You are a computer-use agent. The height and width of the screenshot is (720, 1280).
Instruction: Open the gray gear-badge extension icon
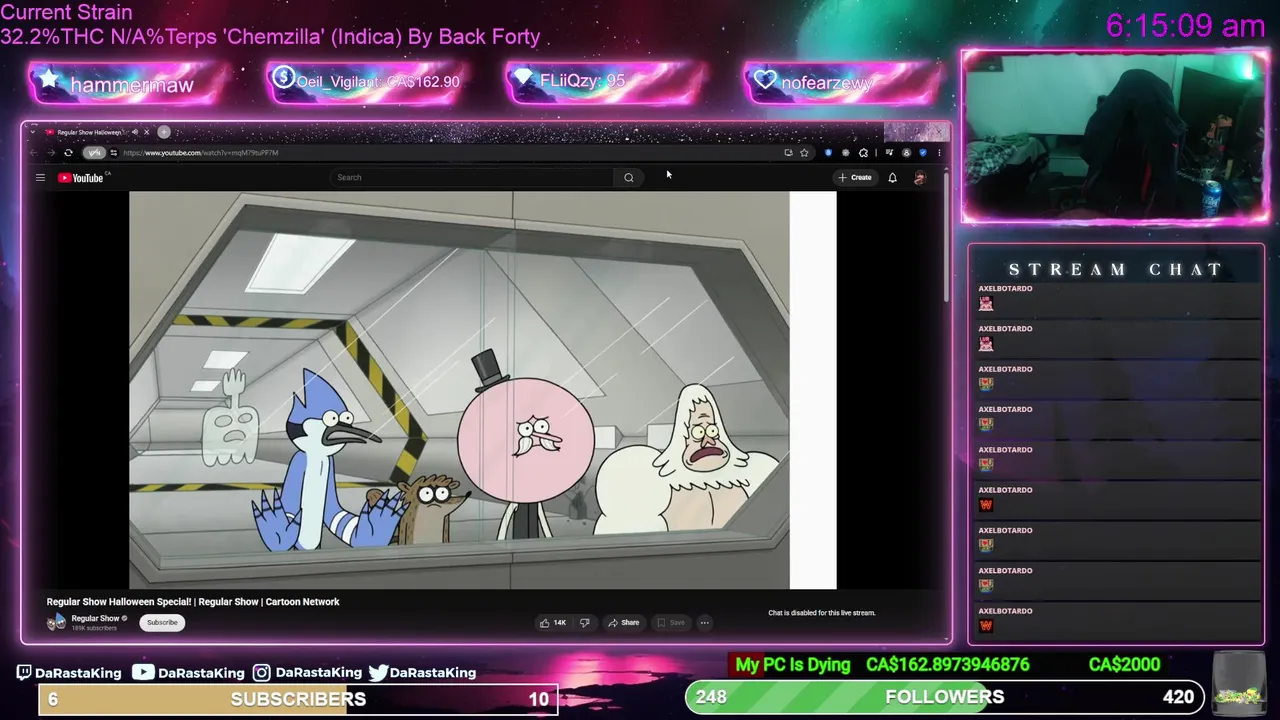tap(846, 152)
